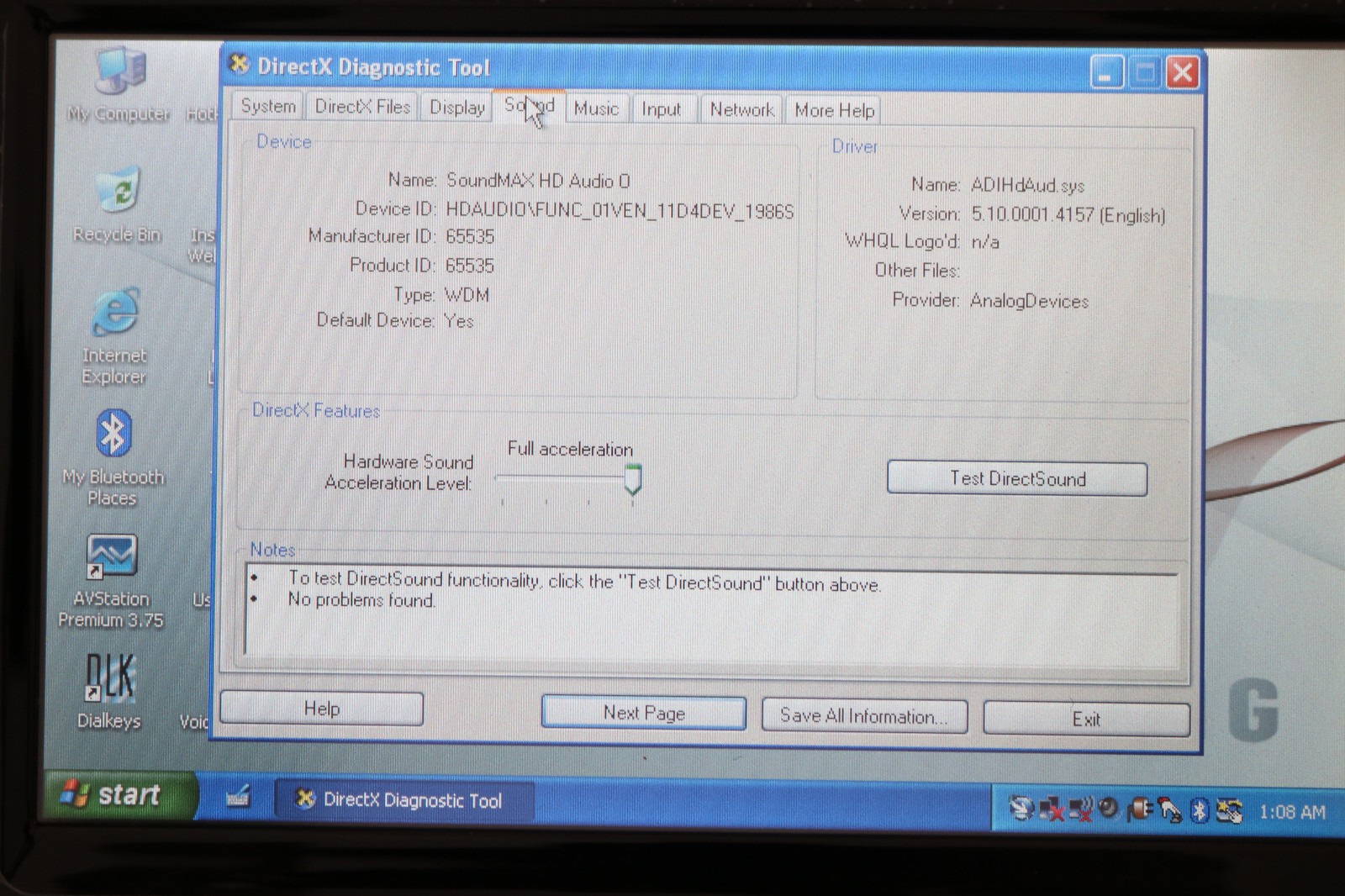Click the Test DirectSound button

pyautogui.click(x=1017, y=479)
